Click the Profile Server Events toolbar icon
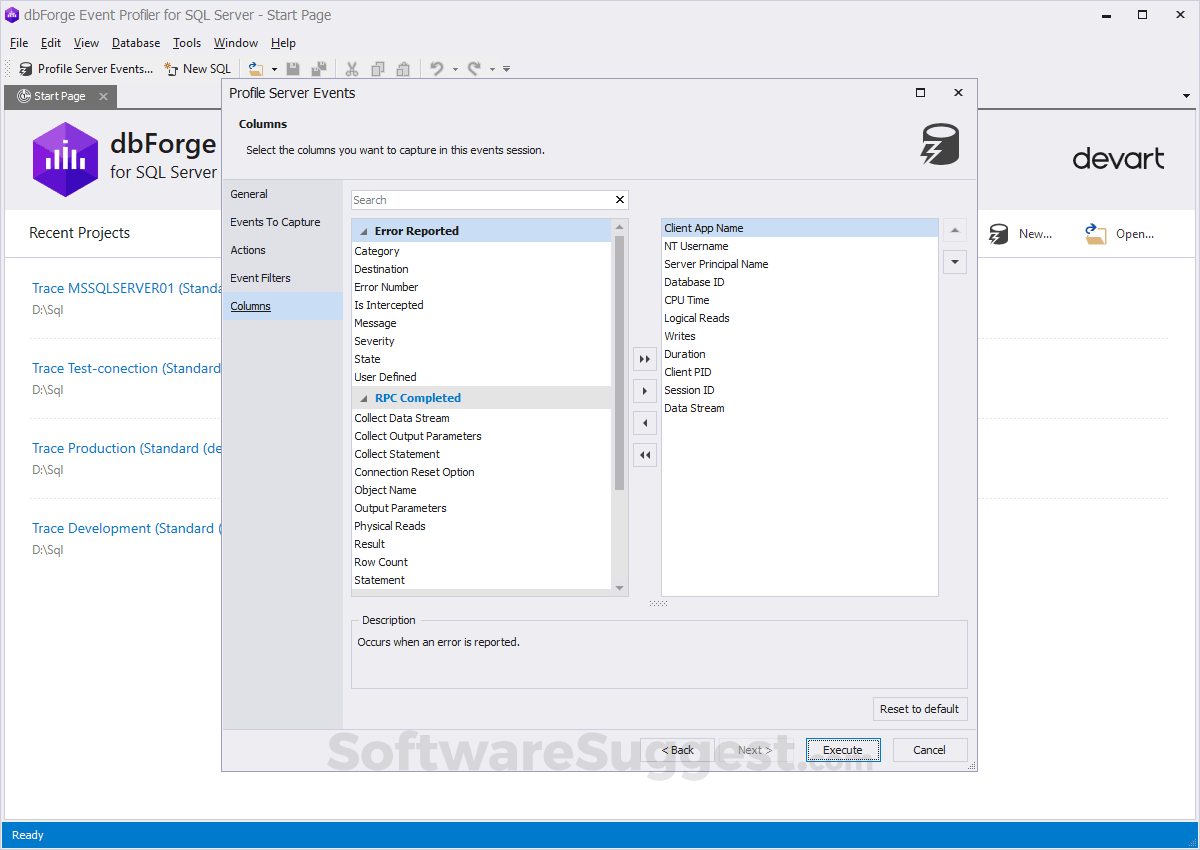1200x850 pixels. [26, 69]
